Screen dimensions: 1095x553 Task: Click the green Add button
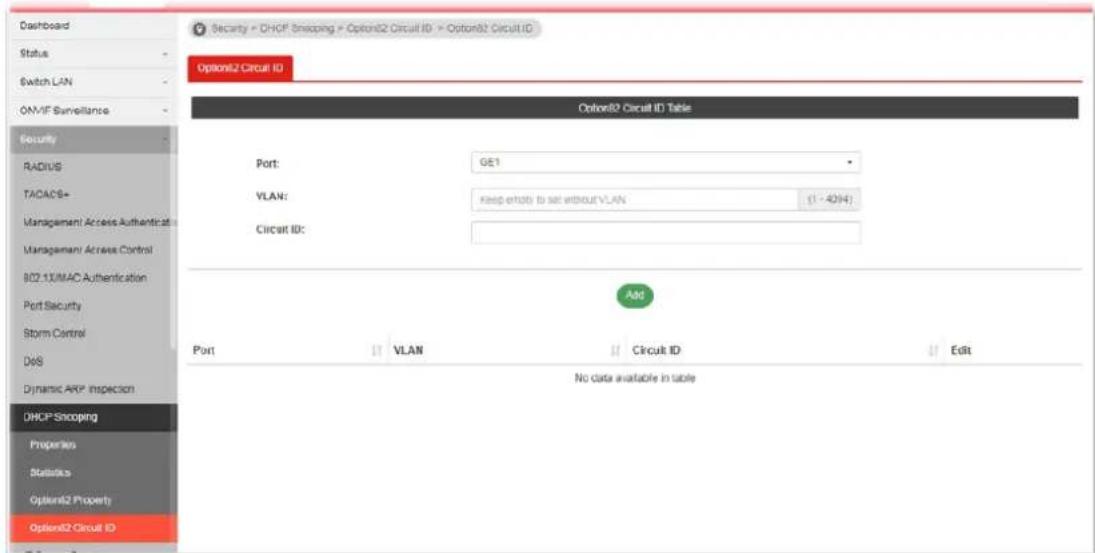[x=635, y=295]
